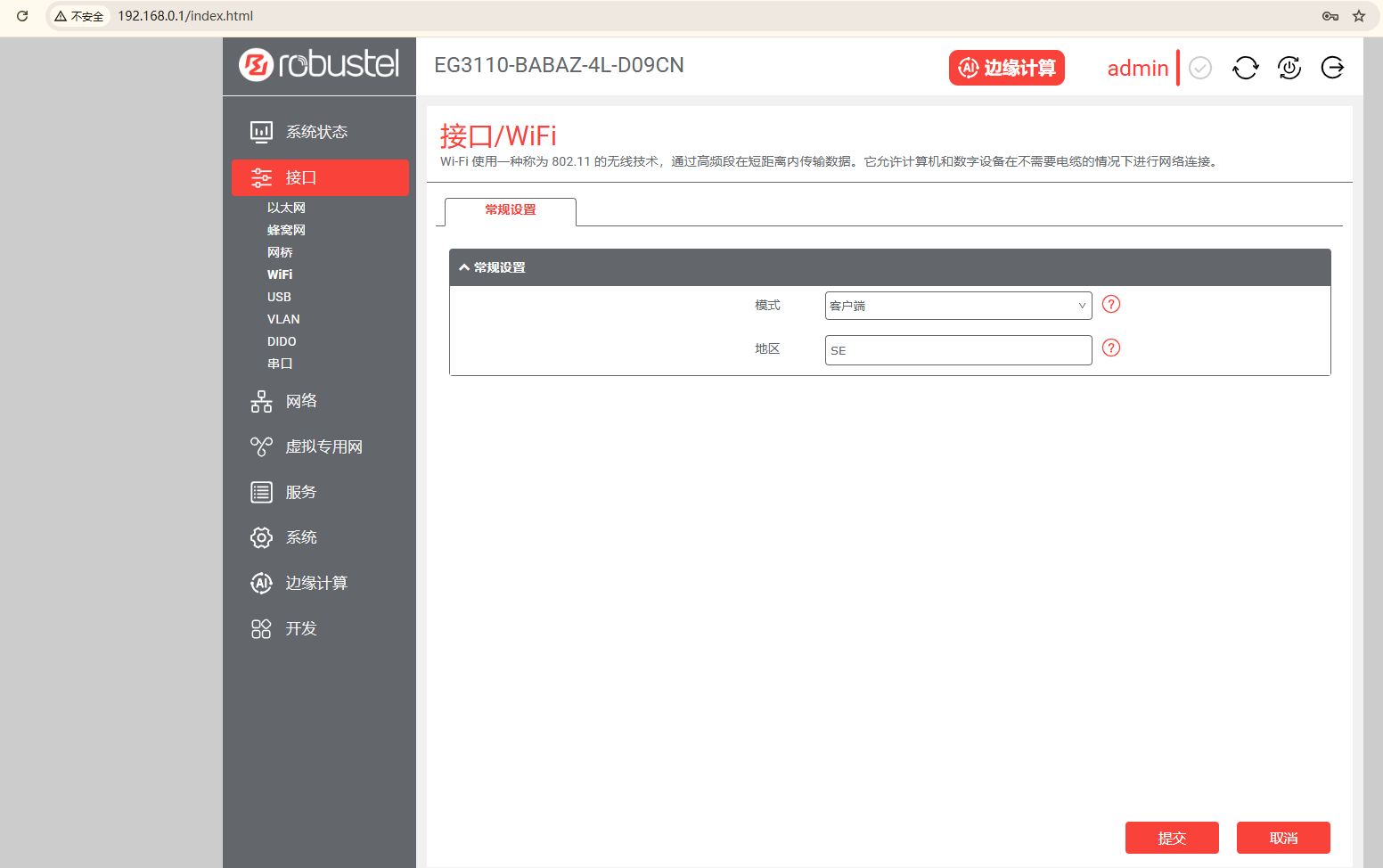
Task: Open the DIDO submenu item
Action: click(x=282, y=341)
